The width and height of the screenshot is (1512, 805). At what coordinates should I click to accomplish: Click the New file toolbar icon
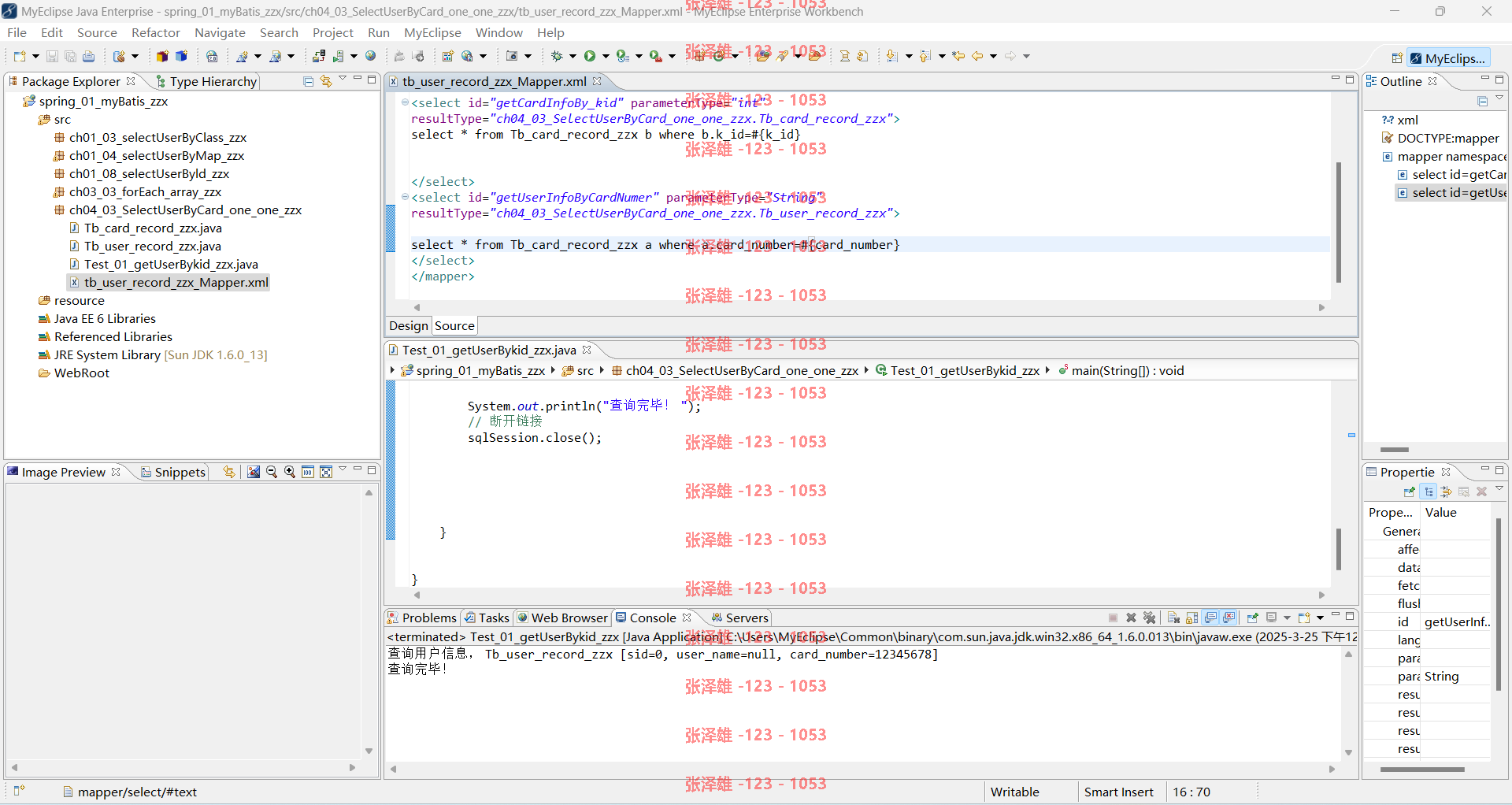click(20, 56)
